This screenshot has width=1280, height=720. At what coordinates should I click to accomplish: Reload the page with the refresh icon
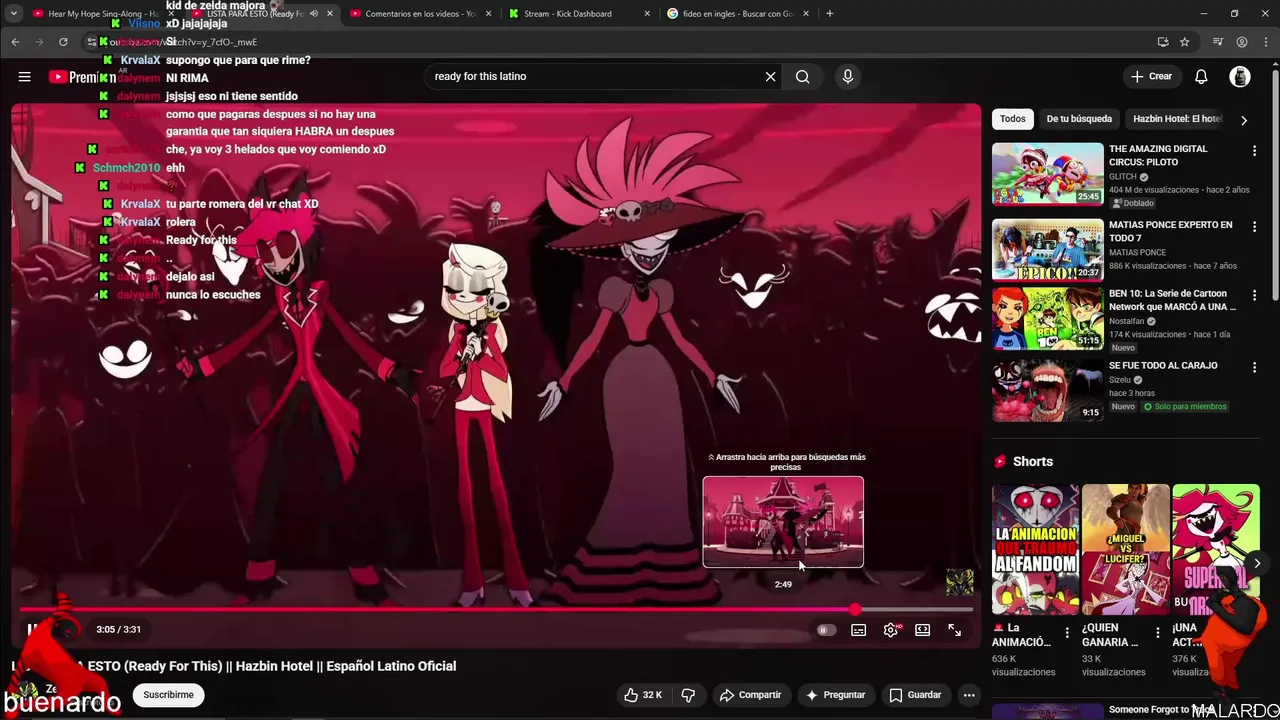pos(63,42)
